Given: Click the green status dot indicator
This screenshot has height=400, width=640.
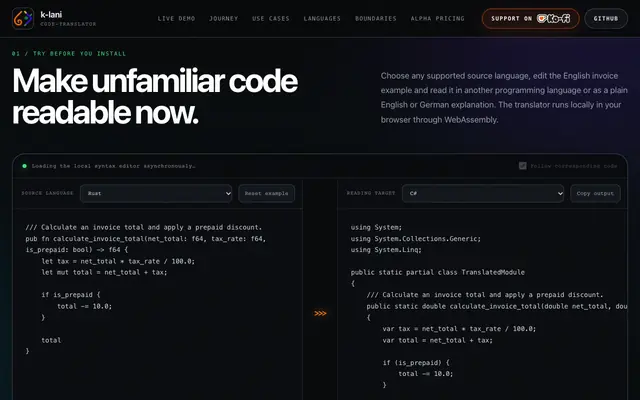Looking at the screenshot, I should click(x=24, y=166).
